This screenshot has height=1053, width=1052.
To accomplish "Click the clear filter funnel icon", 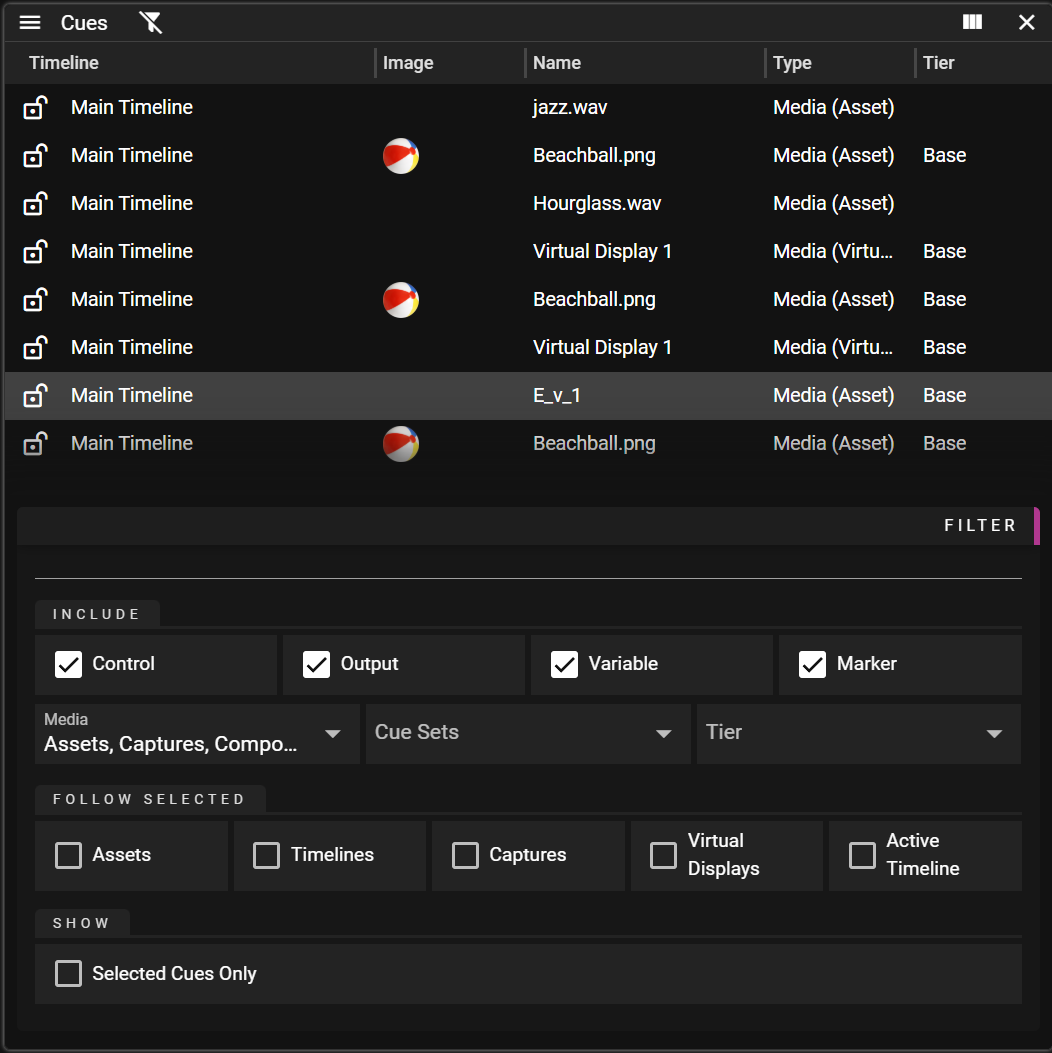I will coord(150,22).
